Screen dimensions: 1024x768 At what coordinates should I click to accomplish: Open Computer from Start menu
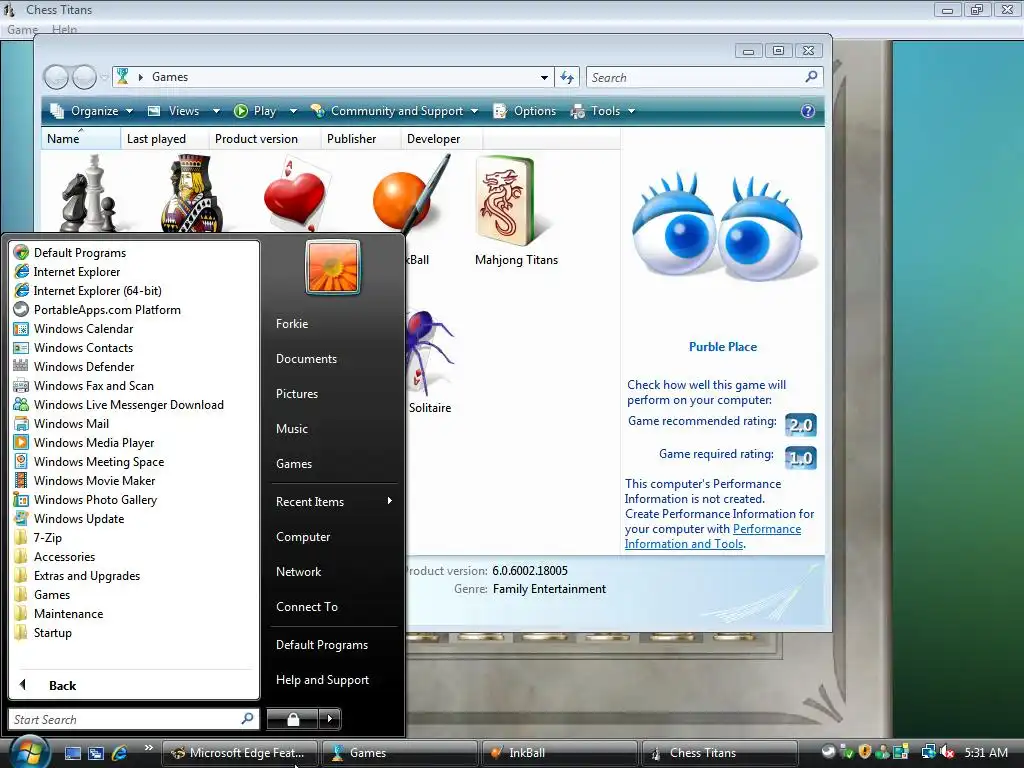[303, 537]
